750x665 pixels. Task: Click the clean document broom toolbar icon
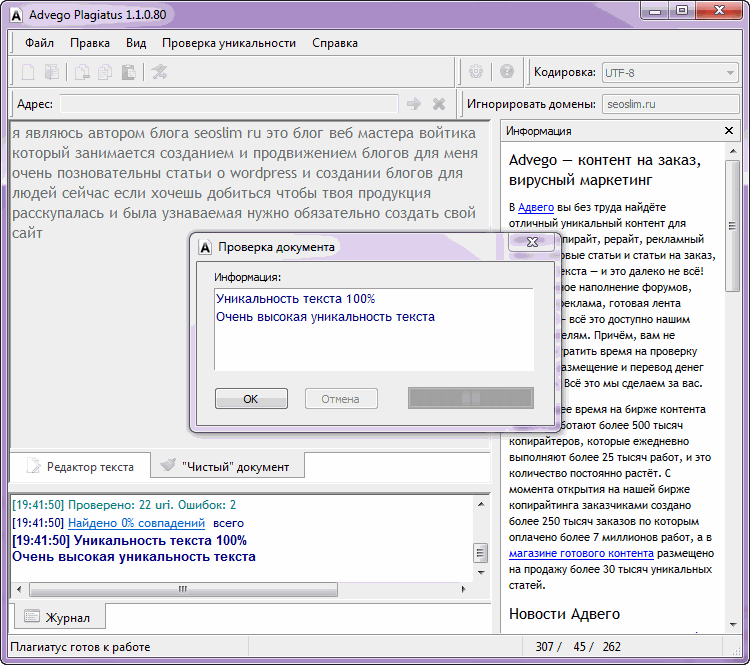click(159, 72)
